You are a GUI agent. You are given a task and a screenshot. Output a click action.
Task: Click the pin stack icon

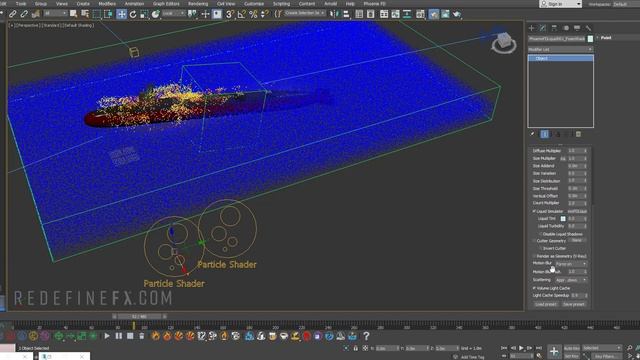(532, 134)
